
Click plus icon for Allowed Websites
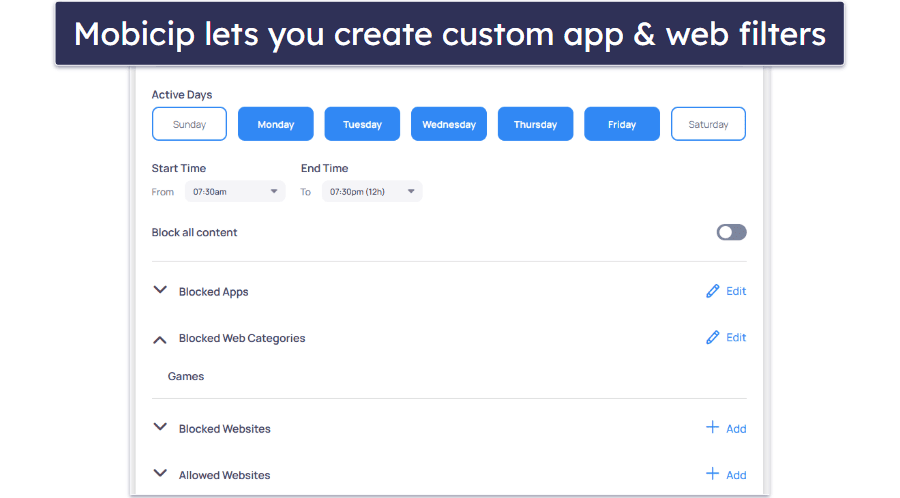tap(712, 474)
